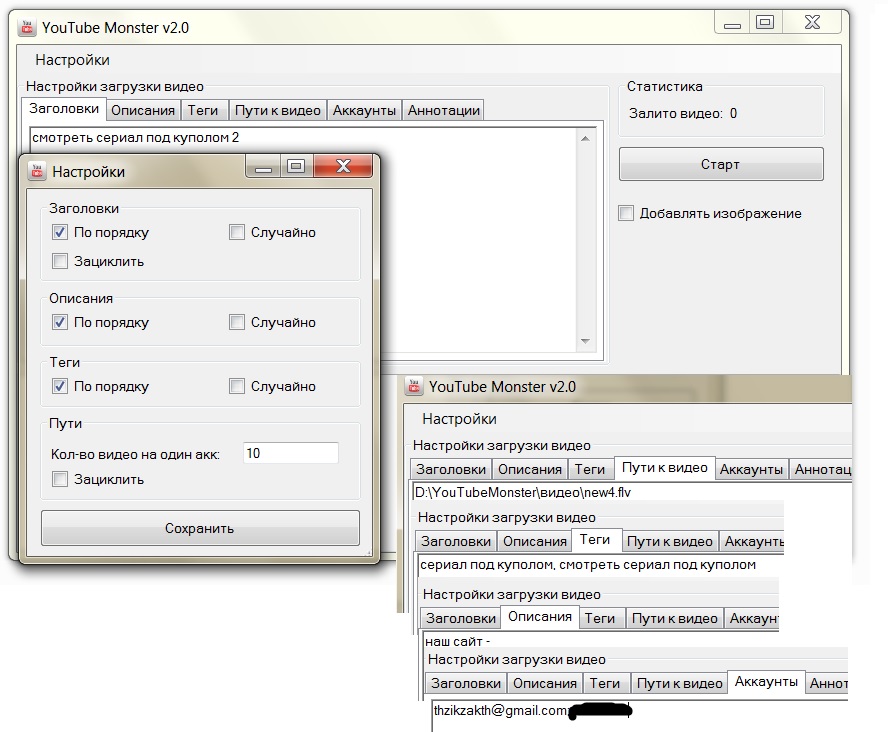This screenshot has width=888, height=732.
Task: Click the scroll up arrow of the titles list
Action: pyautogui.click(x=586, y=139)
